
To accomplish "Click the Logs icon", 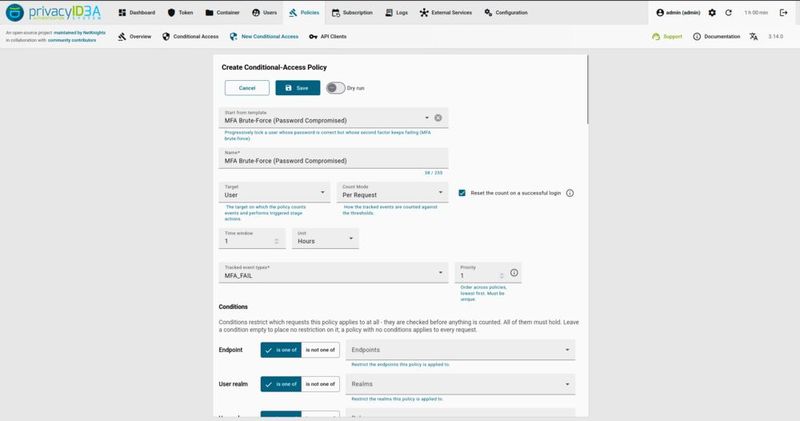I will [389, 13].
